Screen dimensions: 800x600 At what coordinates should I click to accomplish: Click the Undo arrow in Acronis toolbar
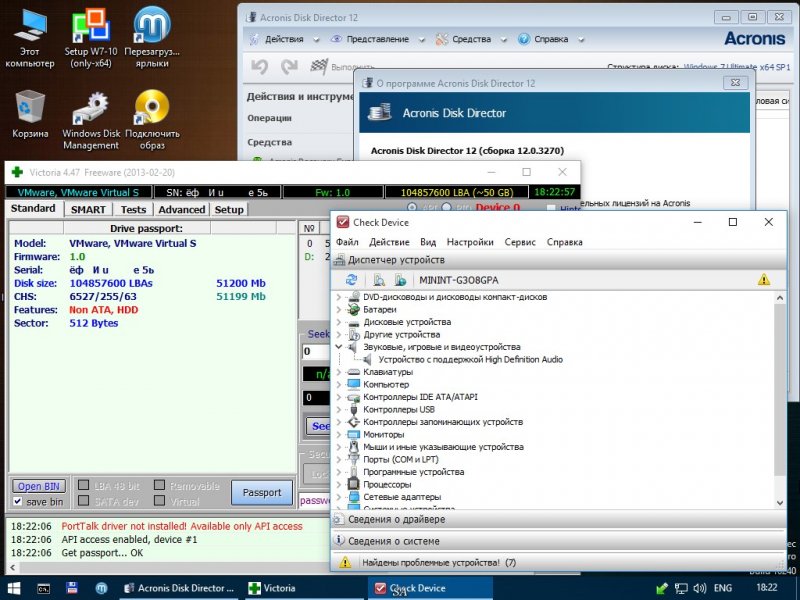pos(260,66)
